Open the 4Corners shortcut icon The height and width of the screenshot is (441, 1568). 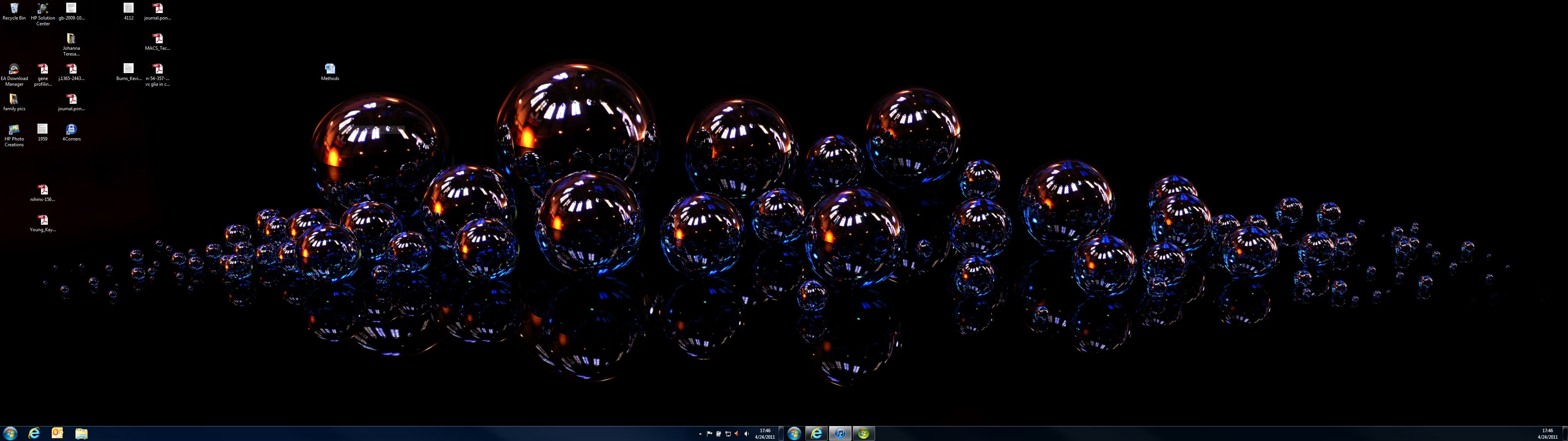click(71, 130)
